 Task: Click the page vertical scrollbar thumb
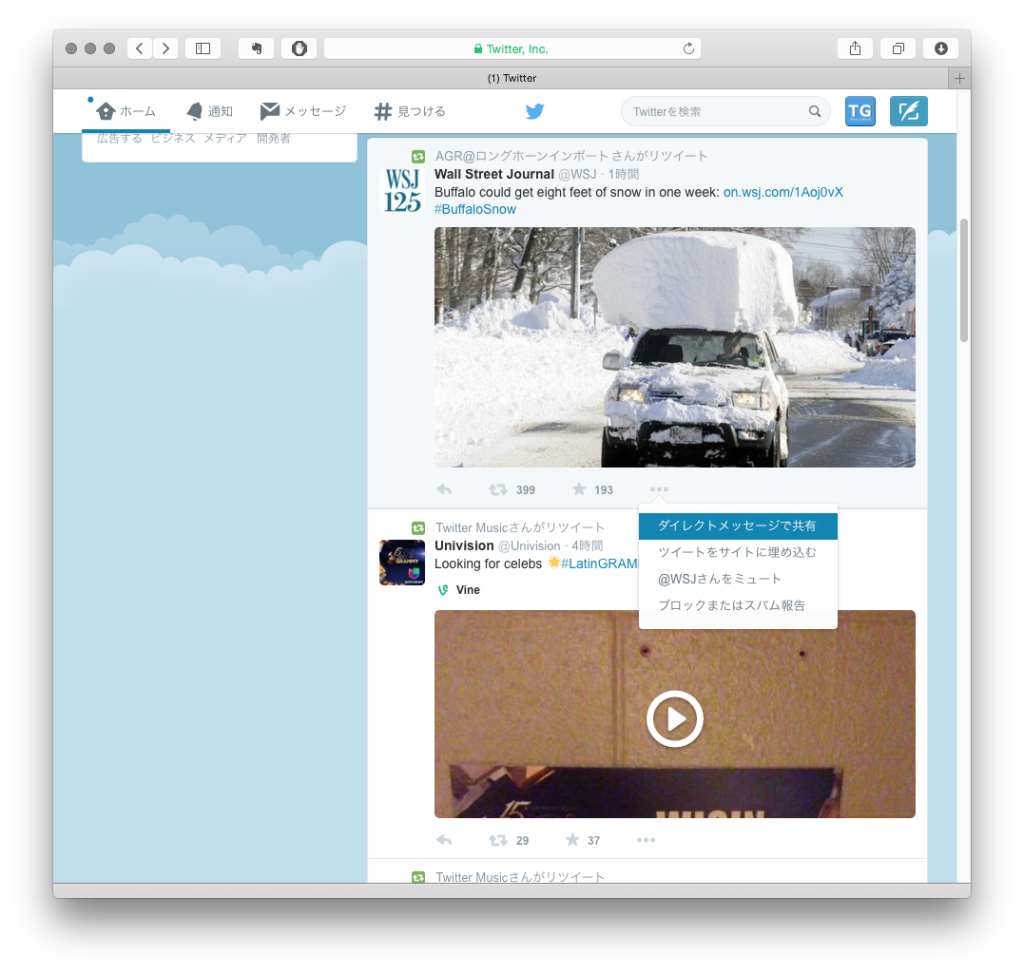[963, 280]
